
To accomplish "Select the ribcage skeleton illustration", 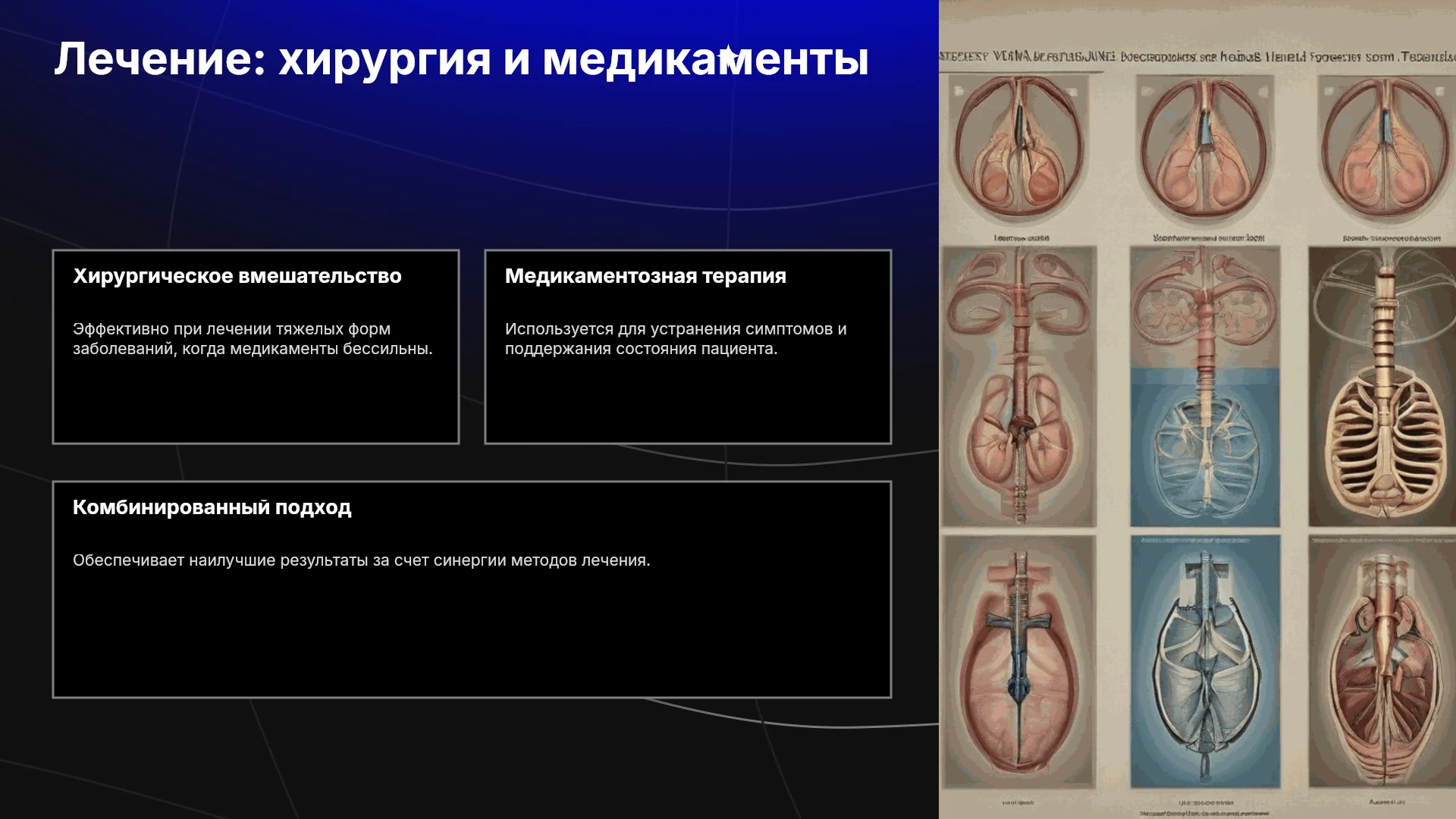I will click(1382, 387).
